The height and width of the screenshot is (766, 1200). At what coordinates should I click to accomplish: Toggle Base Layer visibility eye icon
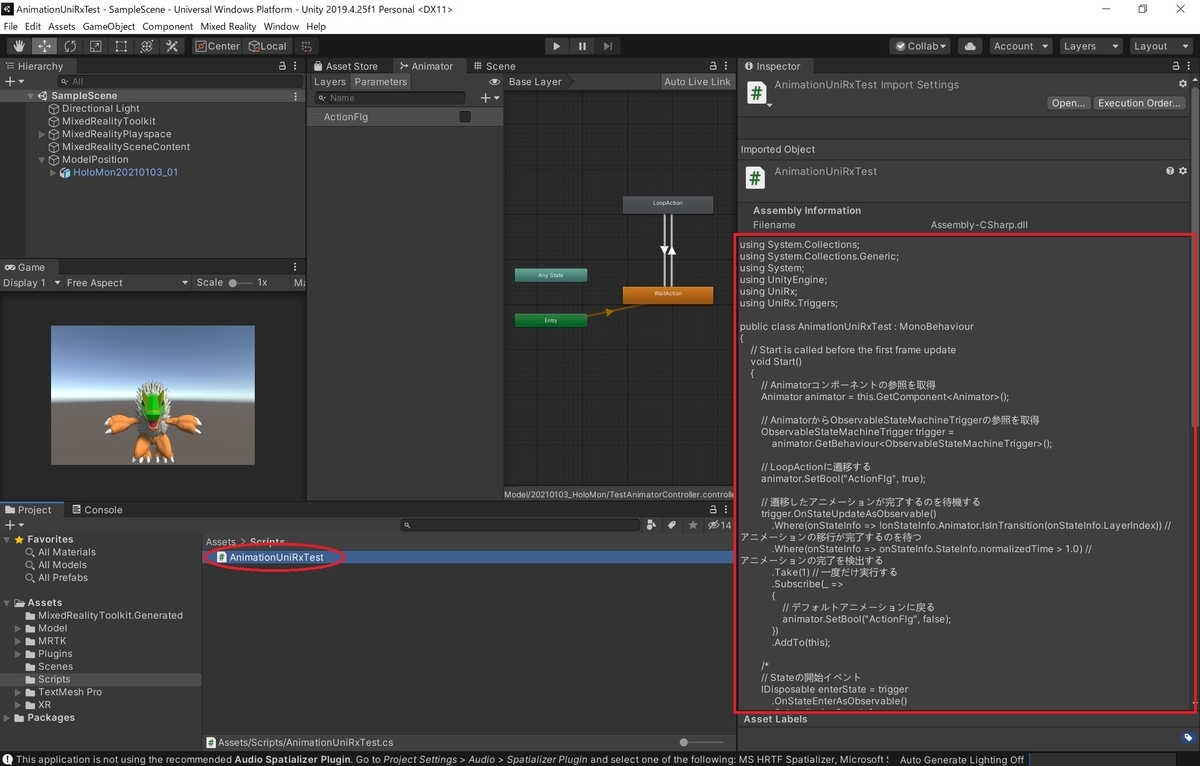point(494,82)
